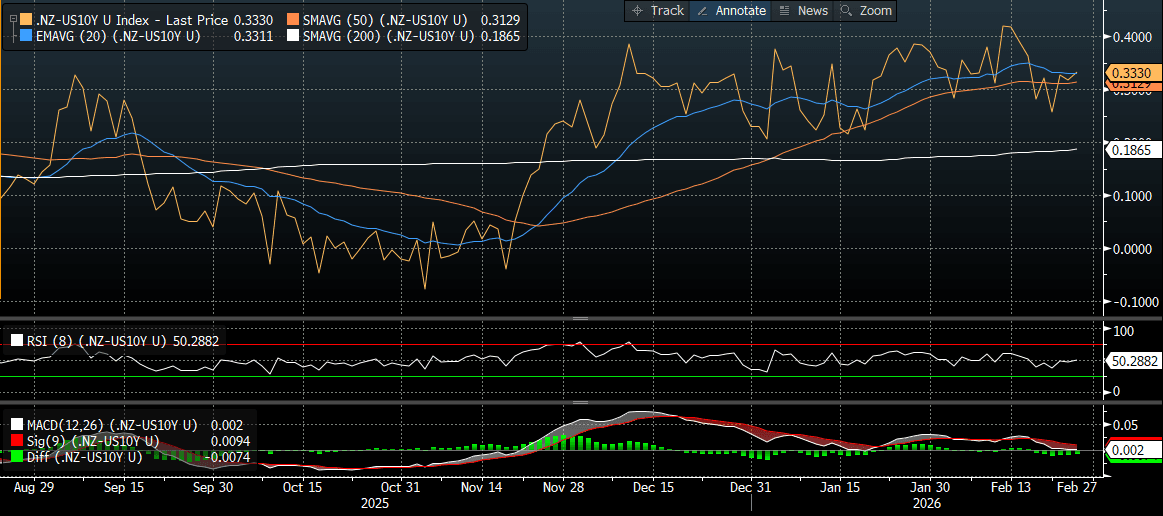
Task: Click the 0.002 MACD axis value tag
Action: tap(1129, 450)
